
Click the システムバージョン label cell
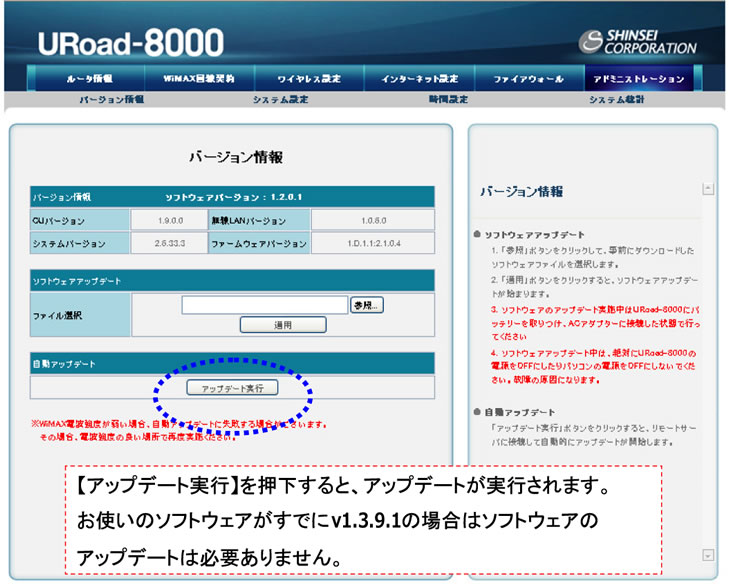[x=80, y=243]
